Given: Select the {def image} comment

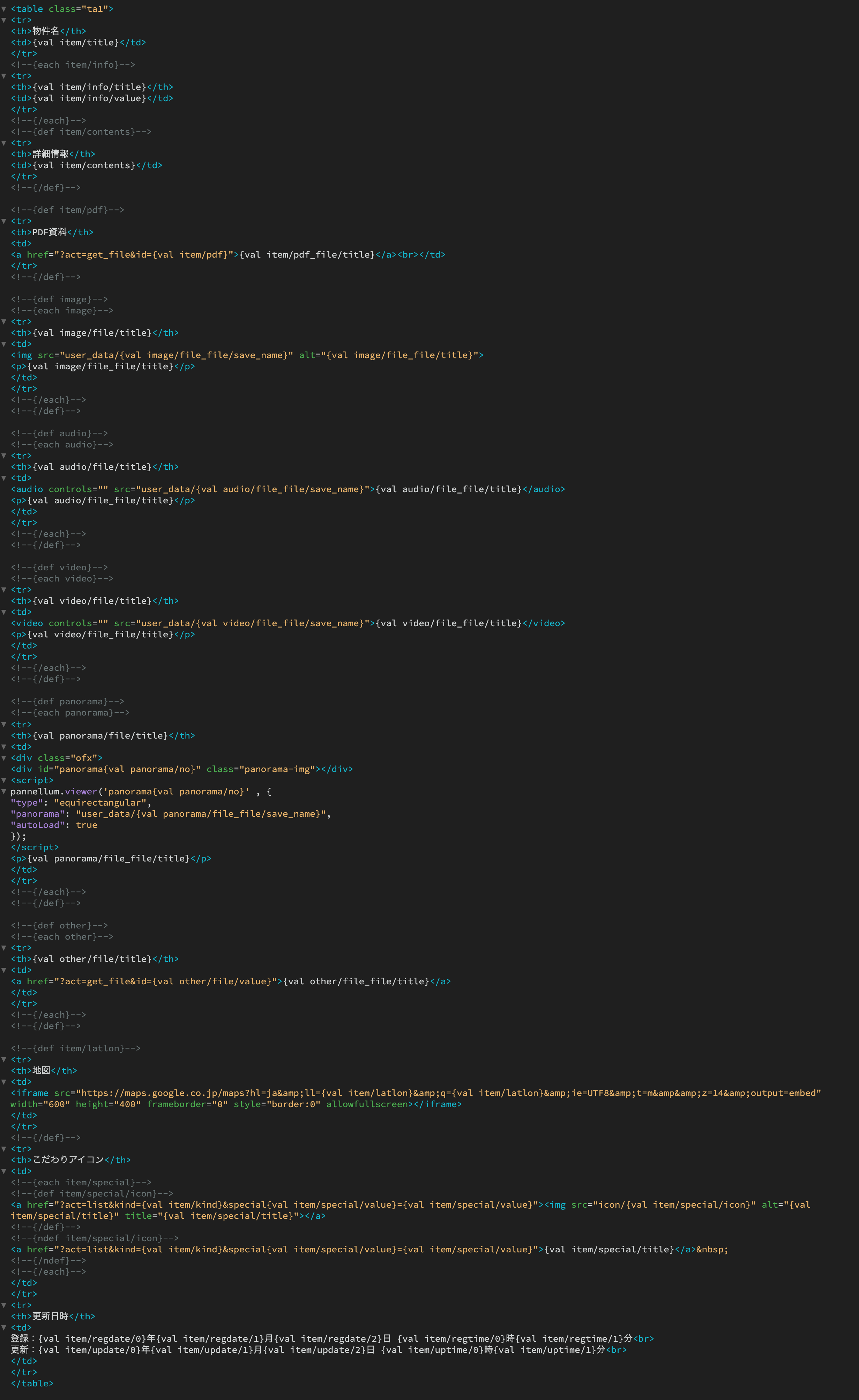Looking at the screenshot, I should click(59, 299).
